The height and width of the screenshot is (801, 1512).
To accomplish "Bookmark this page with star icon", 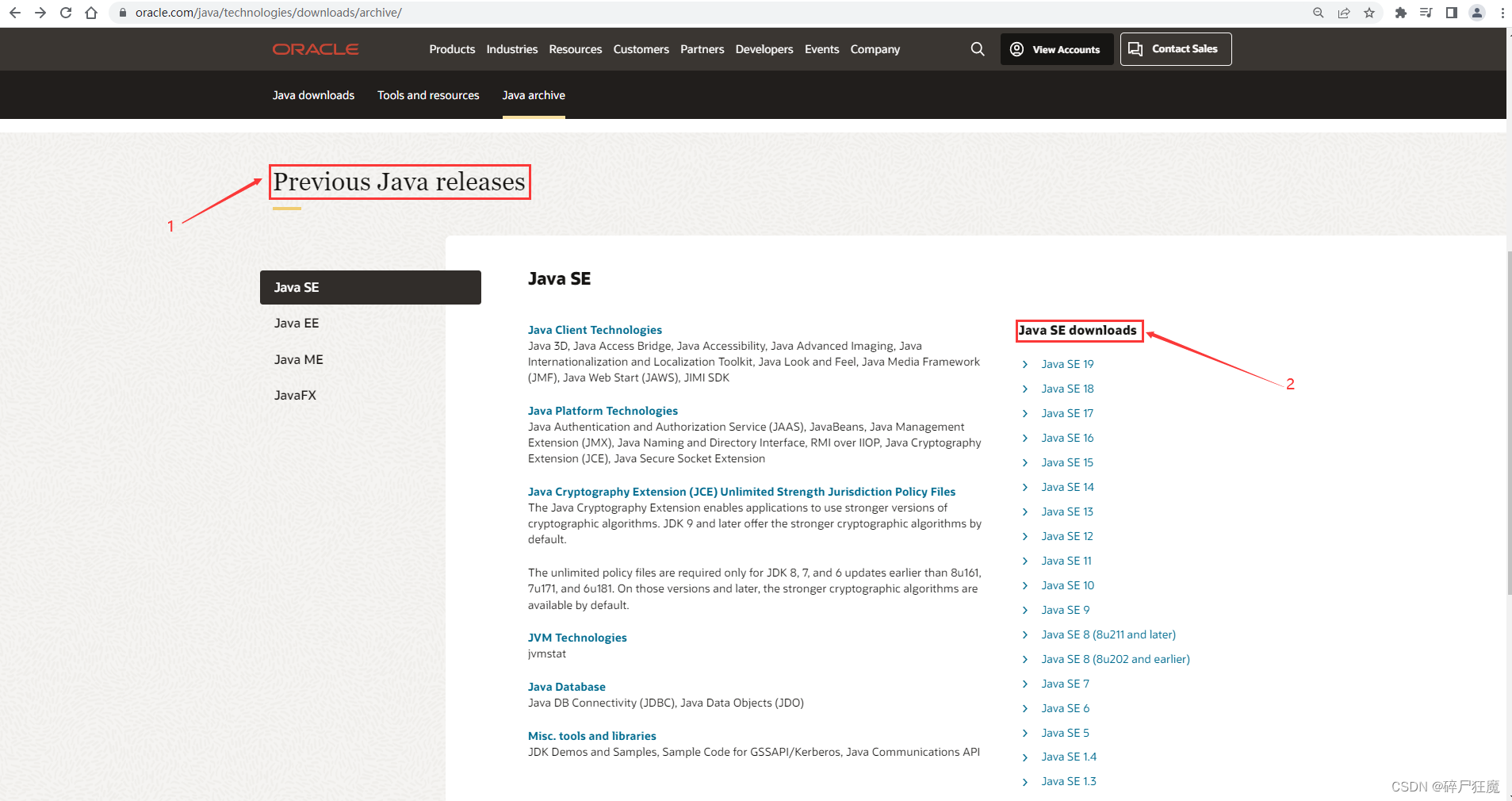I will click(1369, 13).
